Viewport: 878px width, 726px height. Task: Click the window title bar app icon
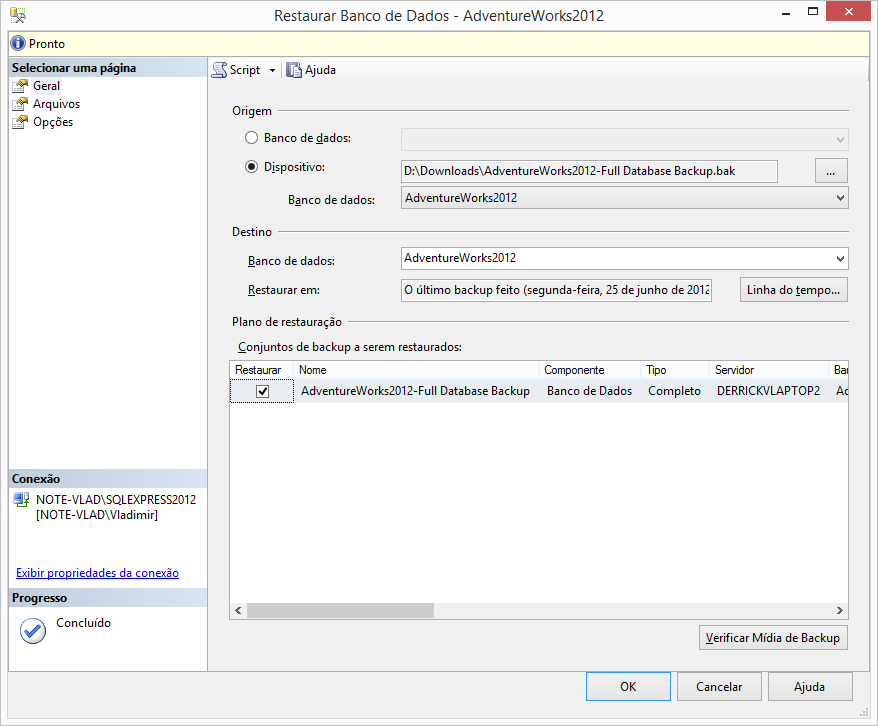click(18, 15)
